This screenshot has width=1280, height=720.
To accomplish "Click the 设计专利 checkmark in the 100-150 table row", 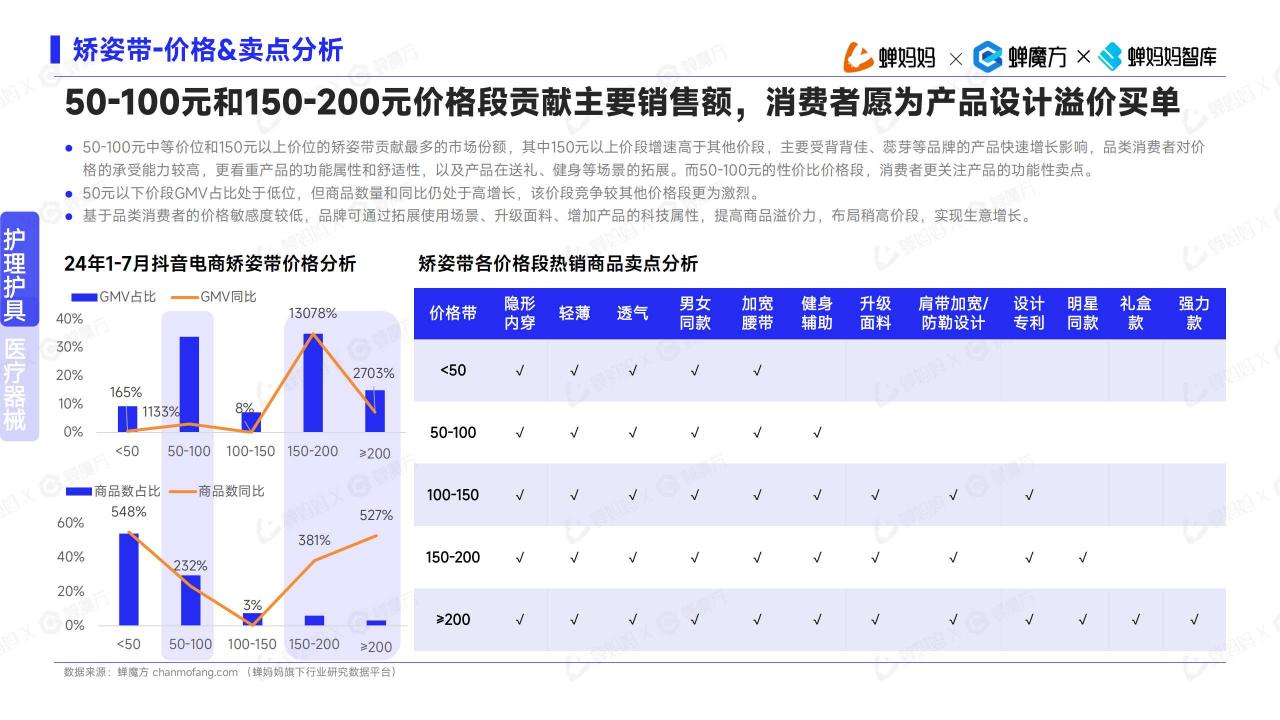I will point(1029,495).
